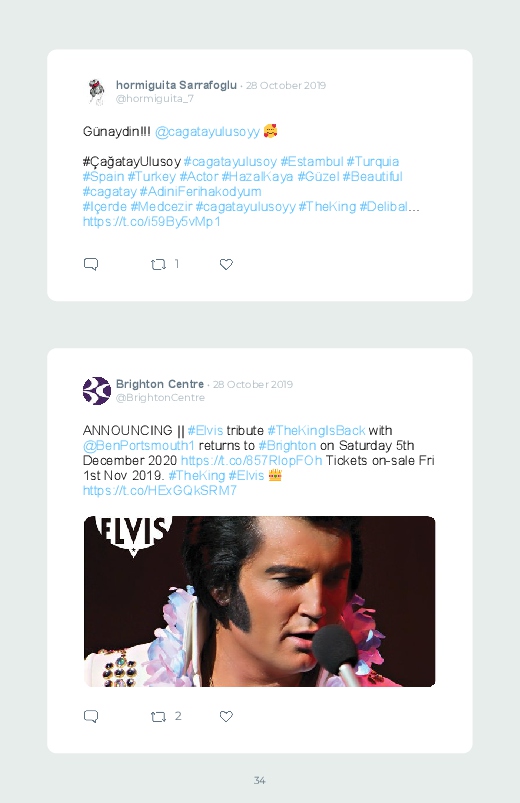Click the @hormiguita_7 handle
520x803 pixels.
coord(155,98)
